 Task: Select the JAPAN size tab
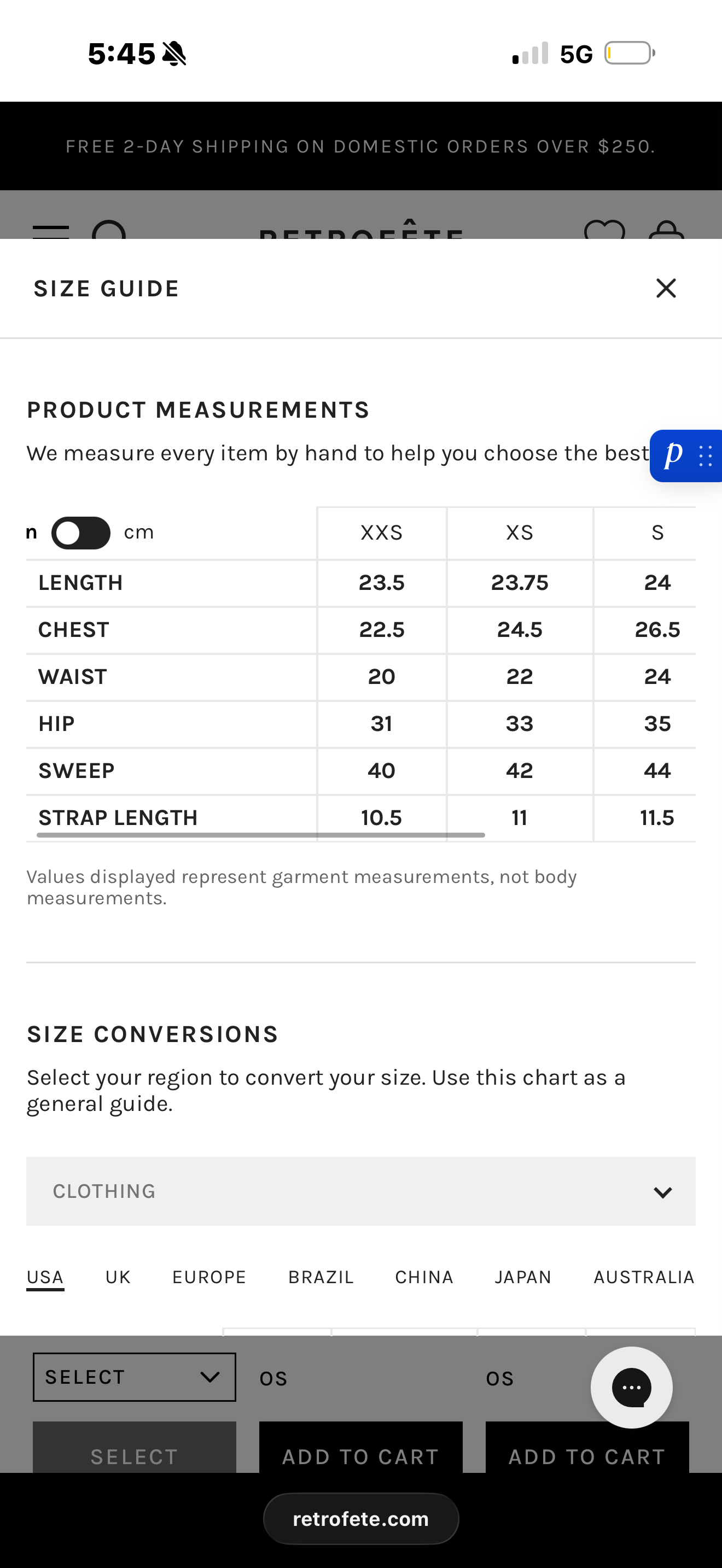523,1277
